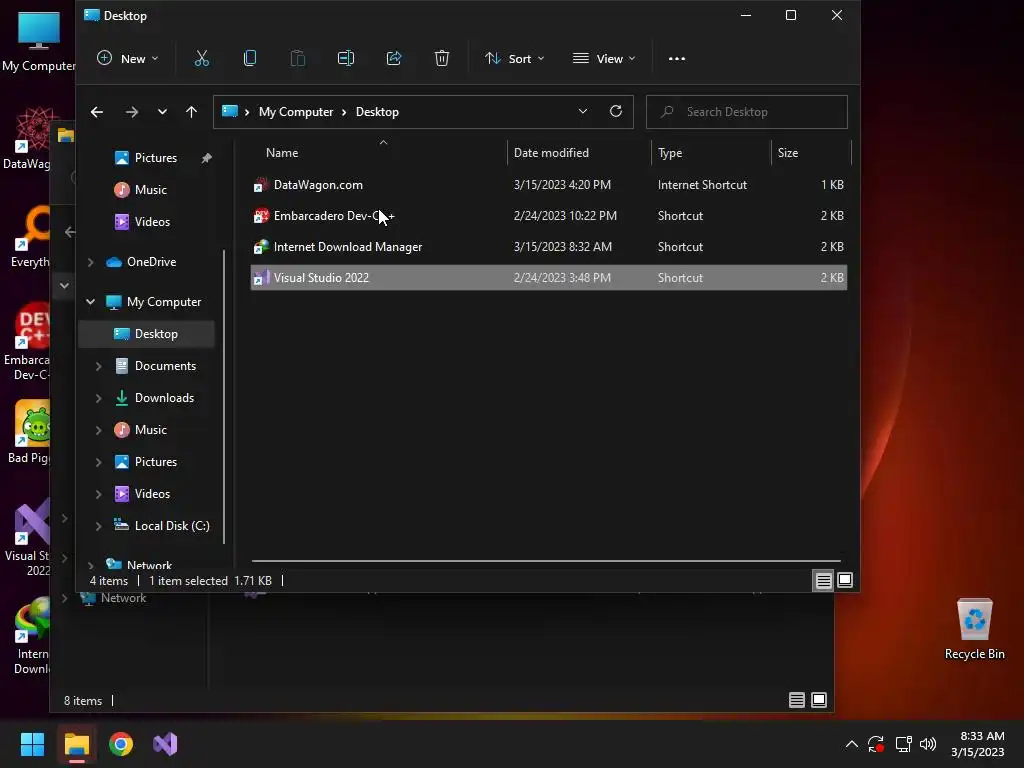The height and width of the screenshot is (768, 1024).
Task: Expand address bar history dropdown
Action: tap(583, 112)
